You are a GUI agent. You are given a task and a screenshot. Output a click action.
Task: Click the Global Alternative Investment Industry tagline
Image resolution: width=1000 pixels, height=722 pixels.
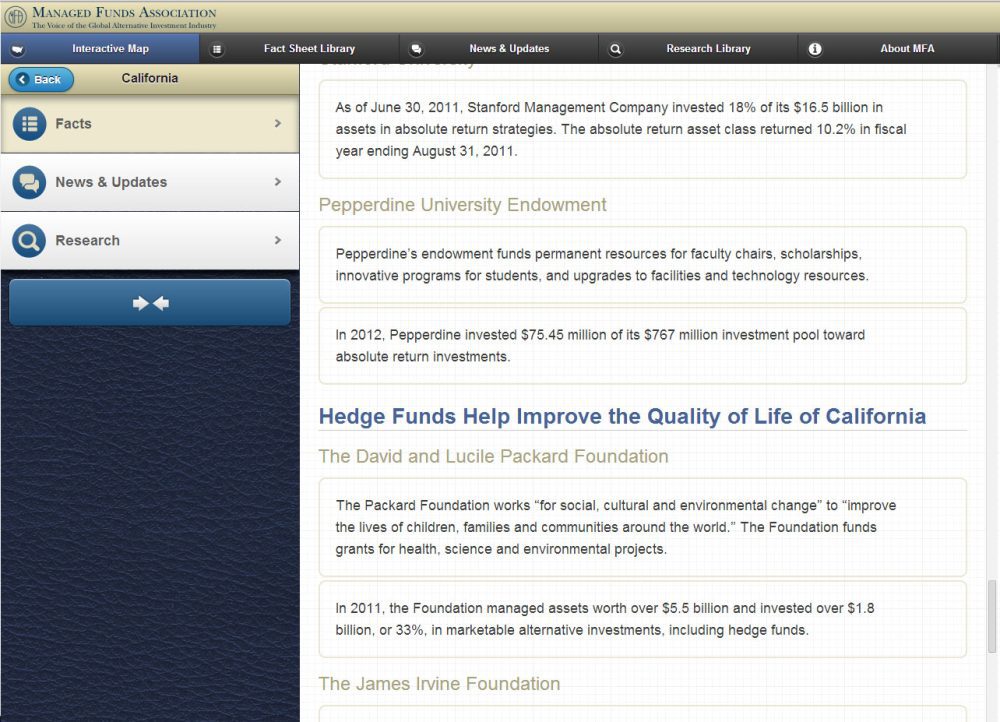124,26
